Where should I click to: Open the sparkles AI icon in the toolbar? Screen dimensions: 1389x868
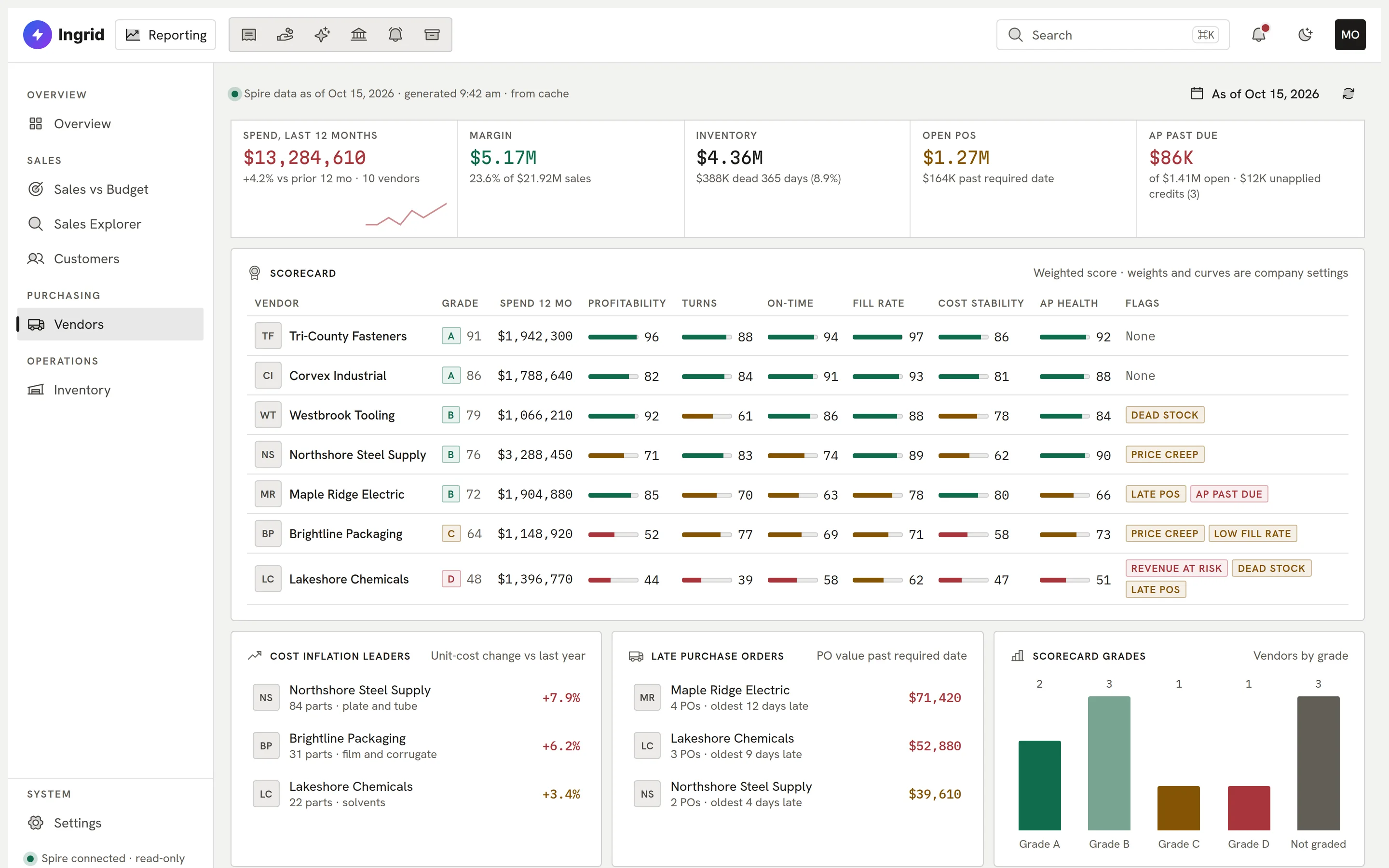click(x=322, y=35)
